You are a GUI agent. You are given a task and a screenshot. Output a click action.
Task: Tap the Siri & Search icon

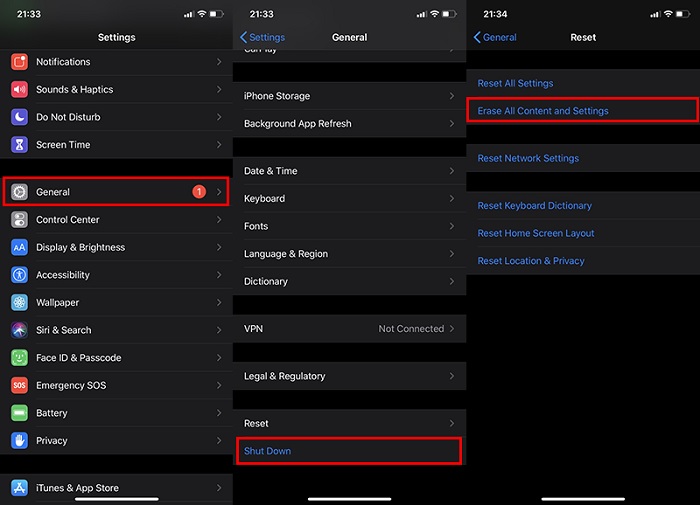19,330
